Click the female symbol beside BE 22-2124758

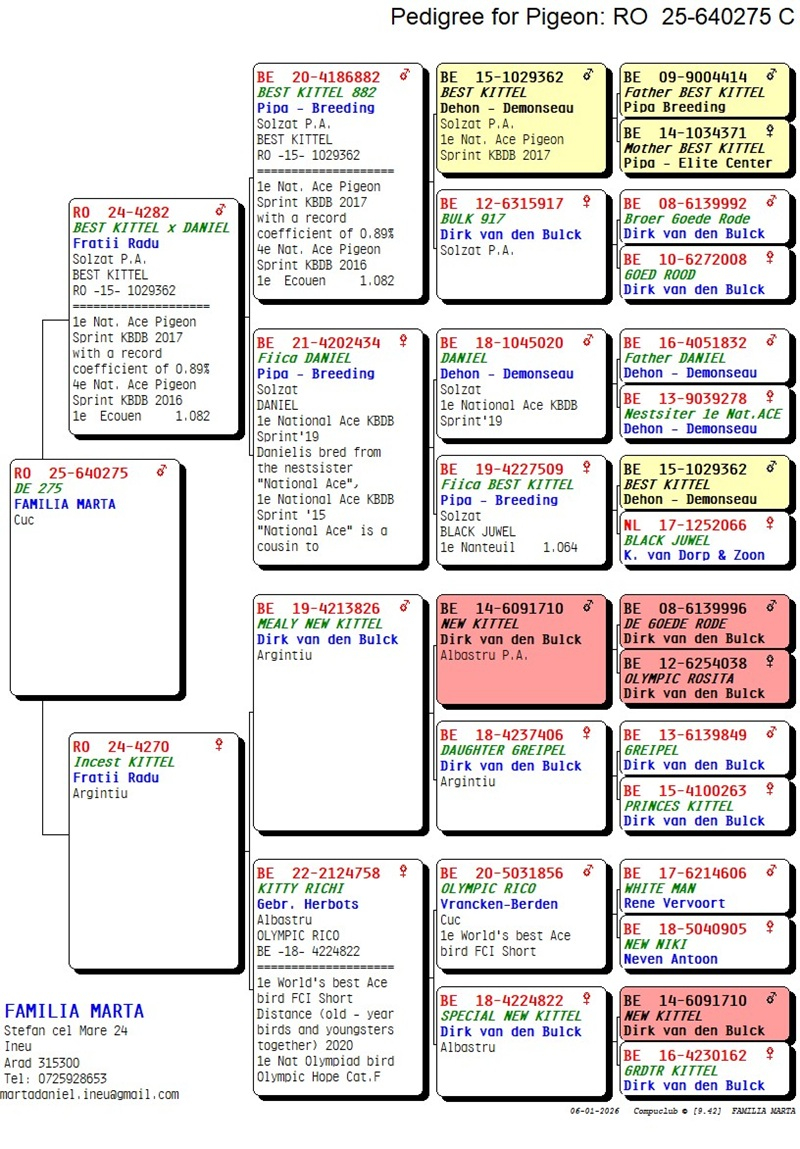404,872
